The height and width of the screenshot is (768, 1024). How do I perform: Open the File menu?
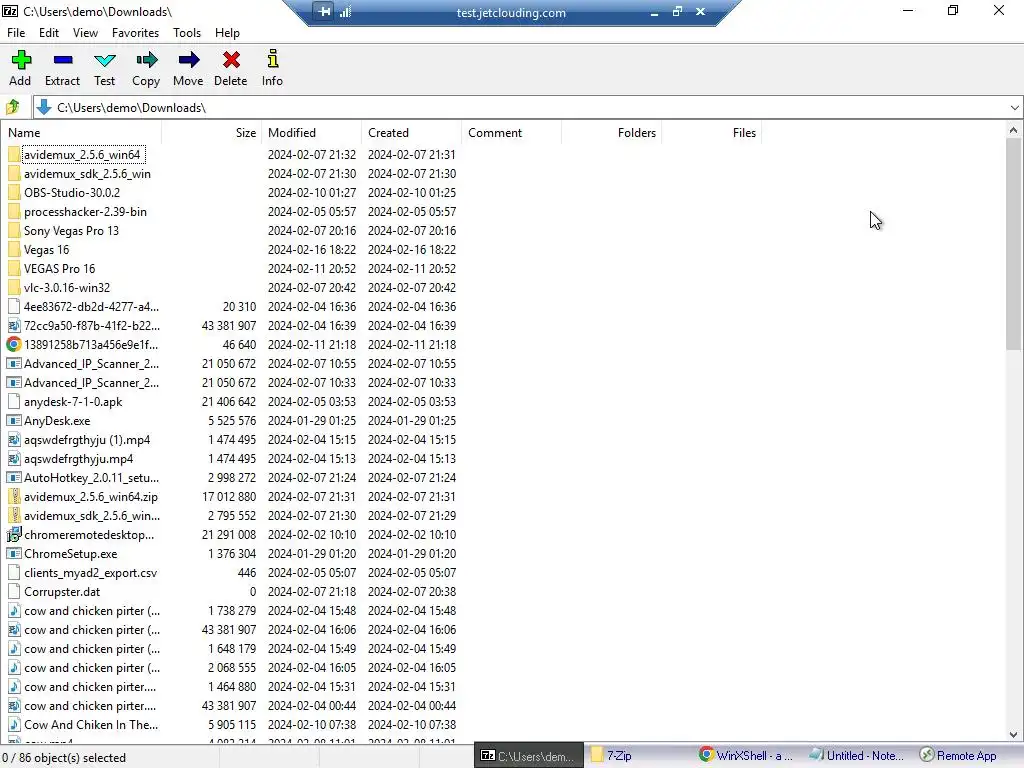[x=16, y=33]
